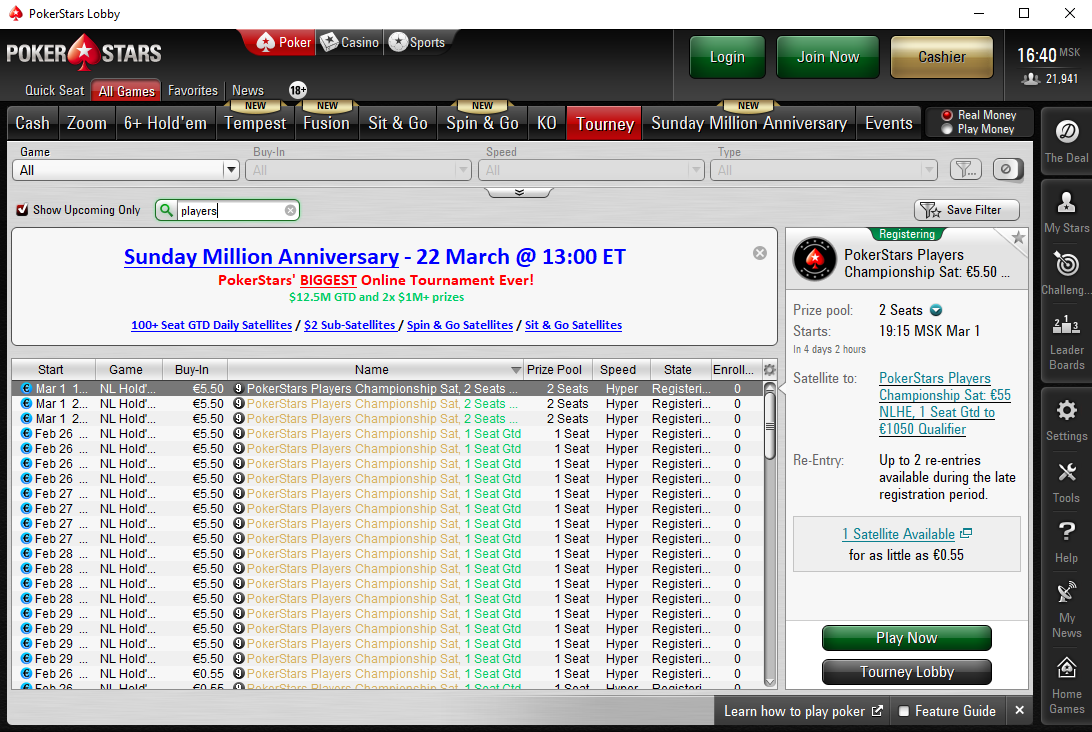Reset filters with the circle-slash button

point(1006,169)
